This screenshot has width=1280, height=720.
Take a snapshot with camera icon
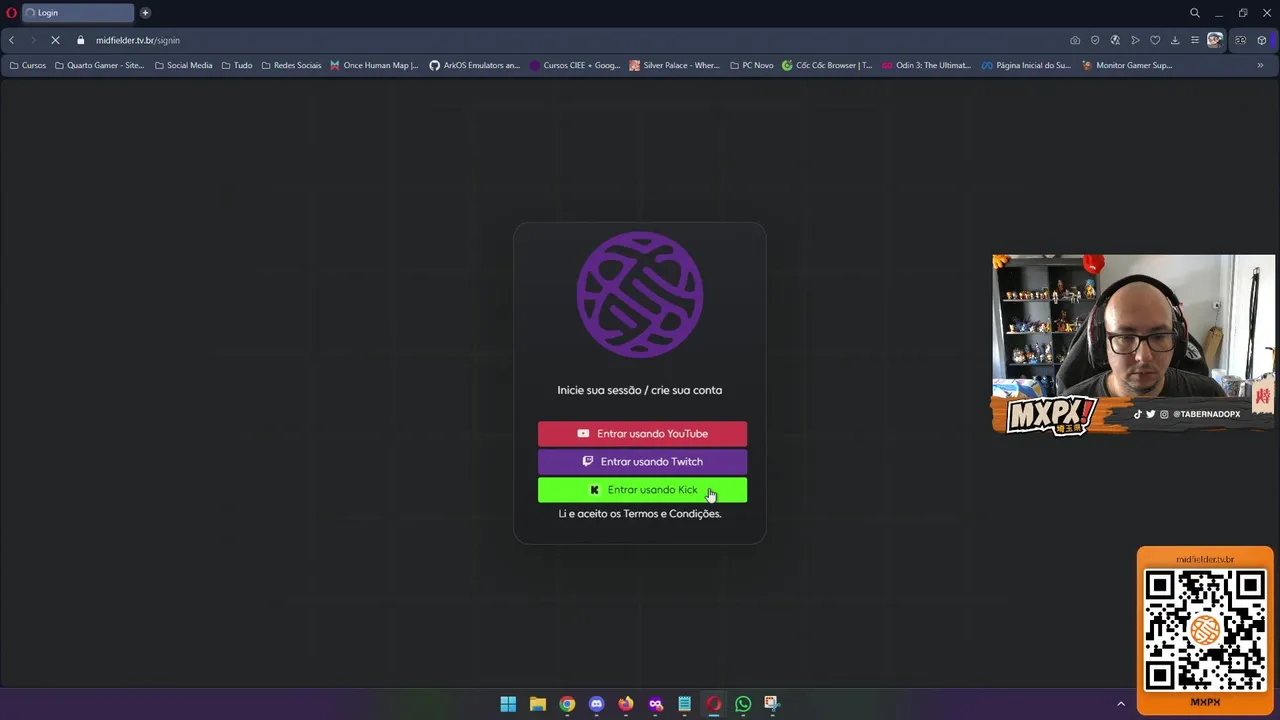click(1075, 40)
